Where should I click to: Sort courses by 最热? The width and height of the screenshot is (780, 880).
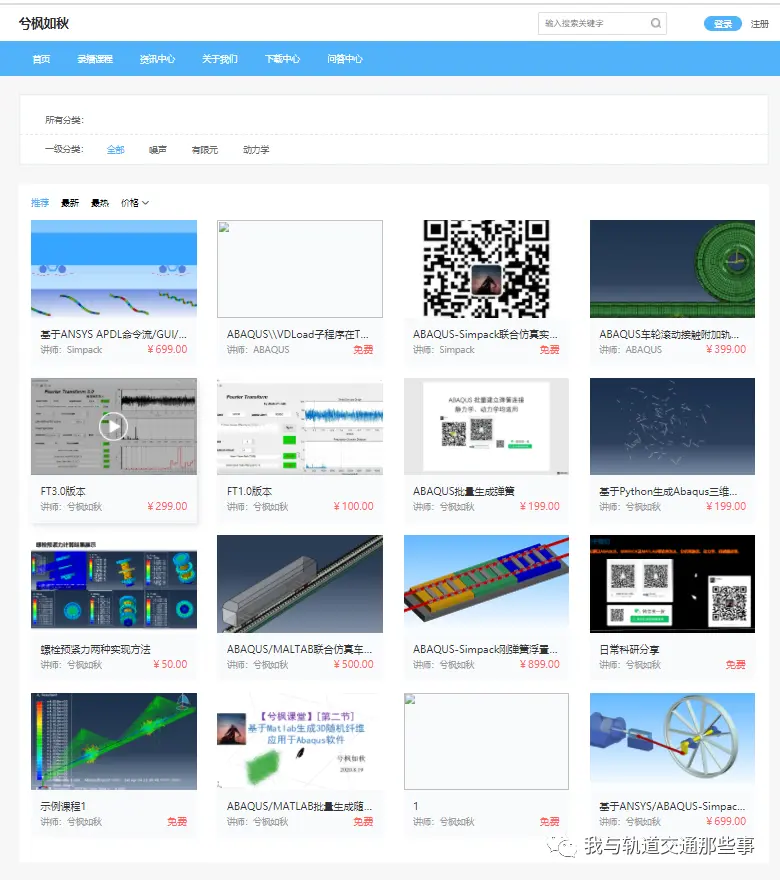(x=100, y=203)
